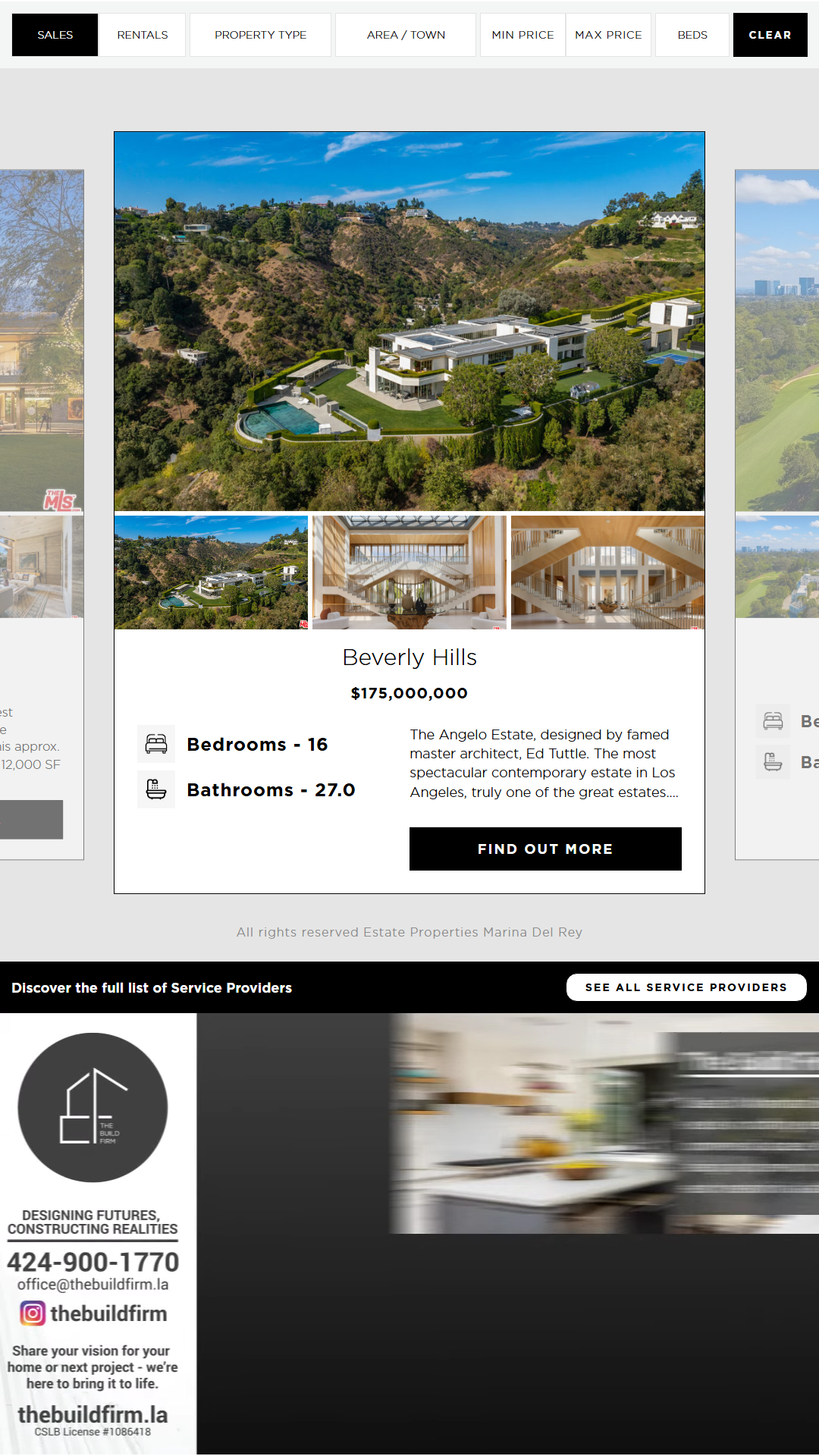Click the office@thebuildfirm.la email link
The width and height of the screenshot is (819, 1456).
(x=93, y=1284)
